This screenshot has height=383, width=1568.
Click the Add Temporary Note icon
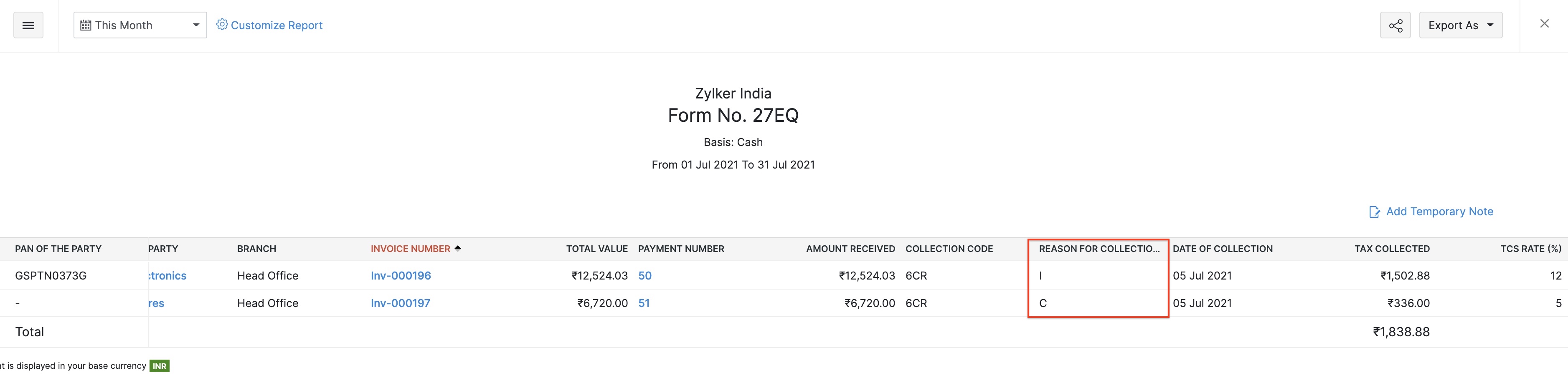point(1375,212)
